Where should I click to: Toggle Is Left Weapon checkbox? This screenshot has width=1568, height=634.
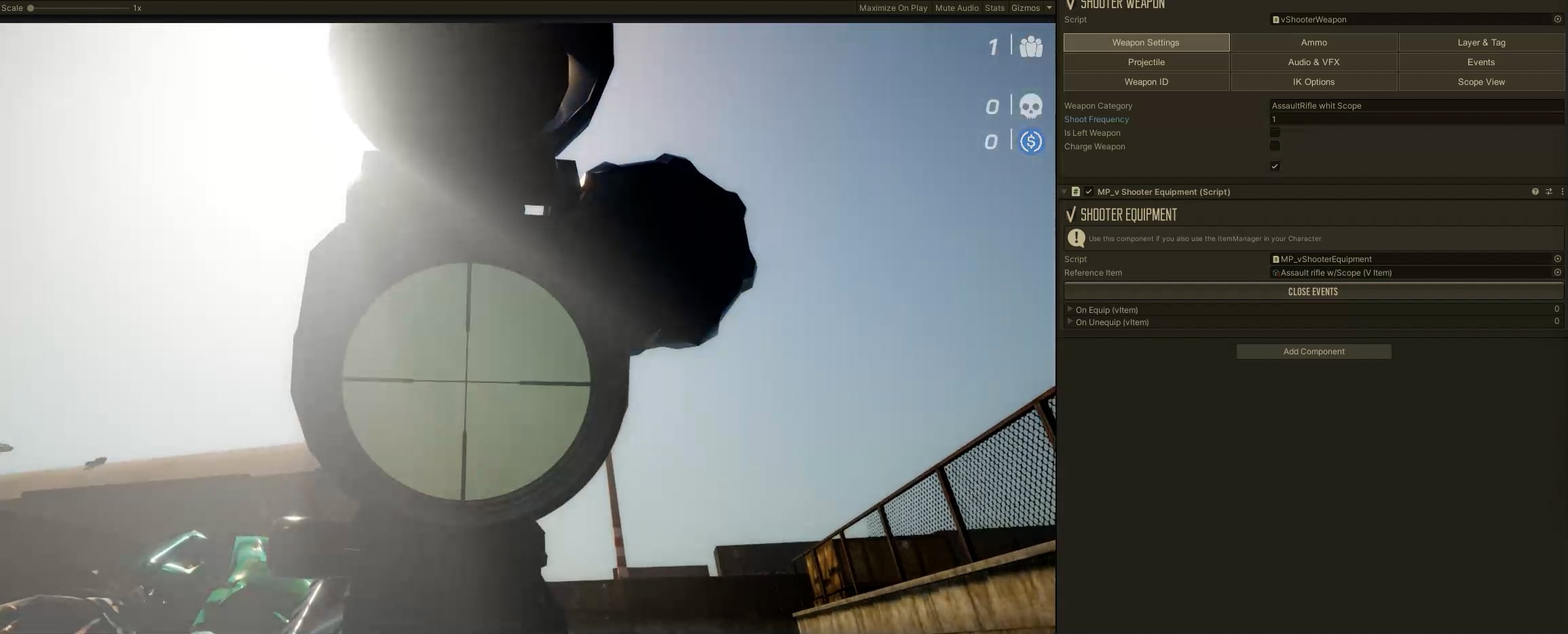pyautogui.click(x=1275, y=133)
